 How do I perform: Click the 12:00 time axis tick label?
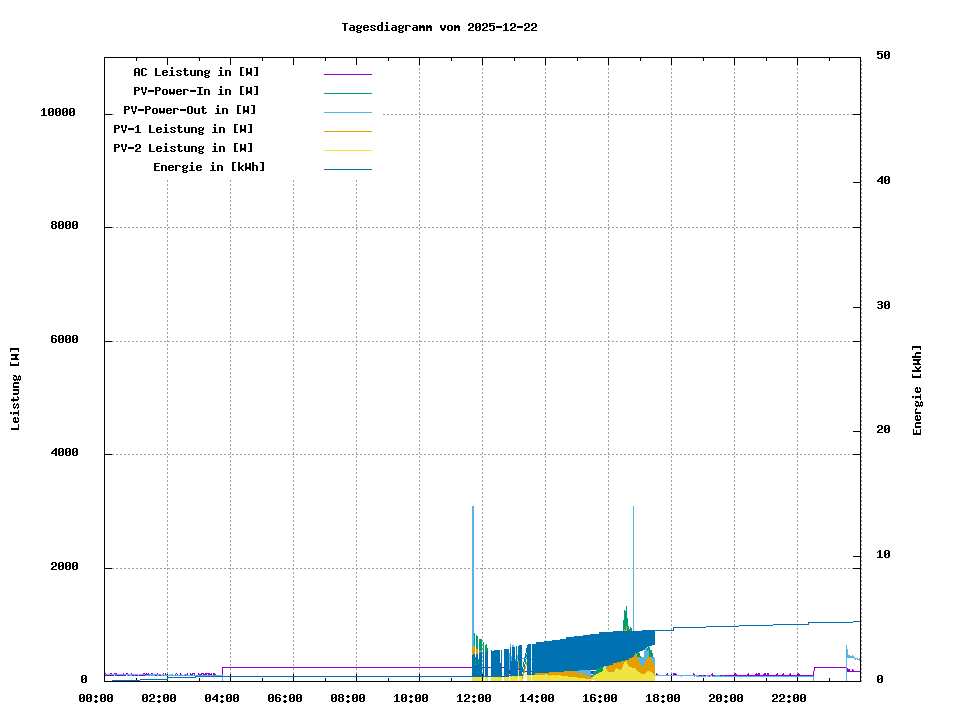coord(473,698)
